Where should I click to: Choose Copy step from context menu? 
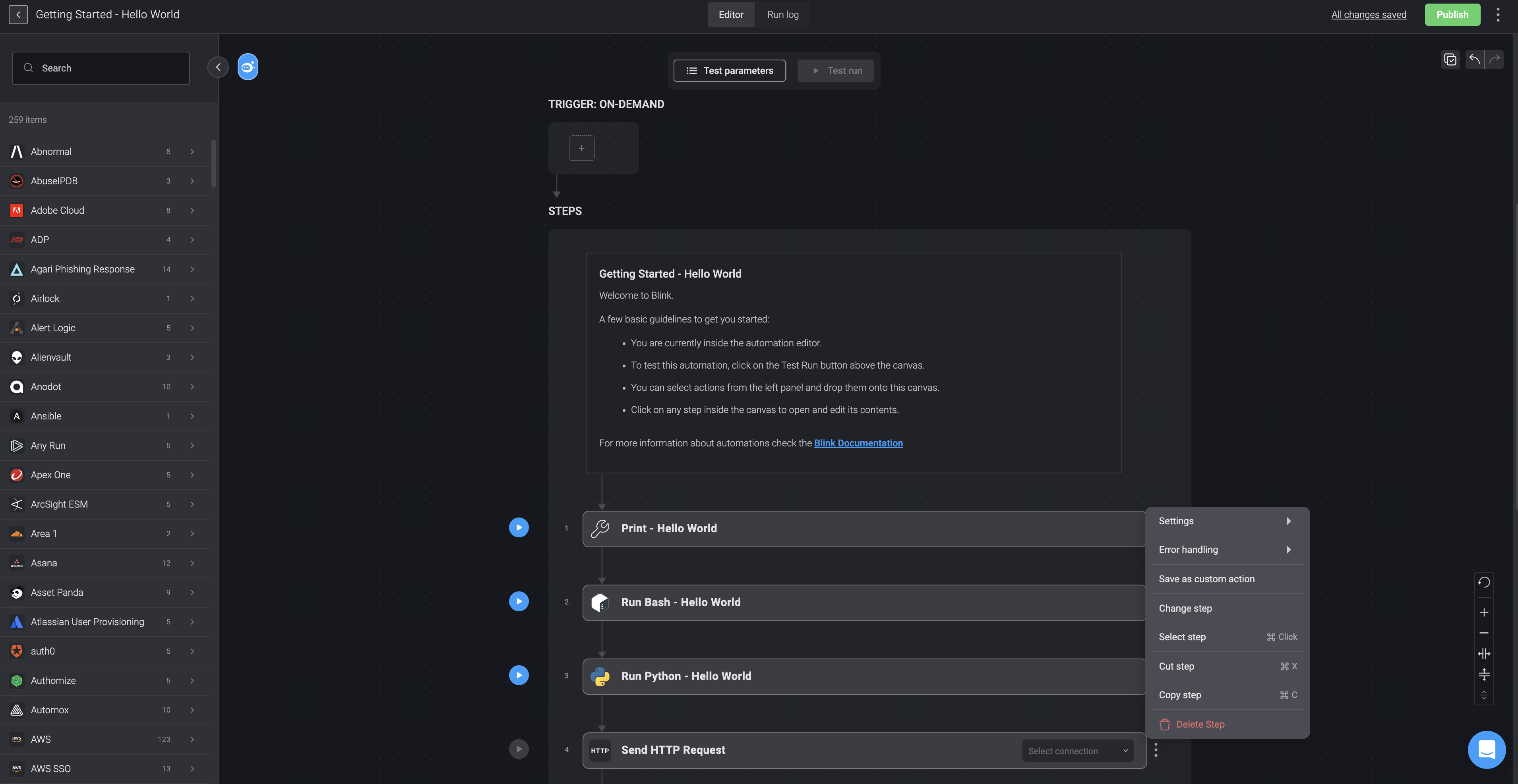[x=1227, y=695]
